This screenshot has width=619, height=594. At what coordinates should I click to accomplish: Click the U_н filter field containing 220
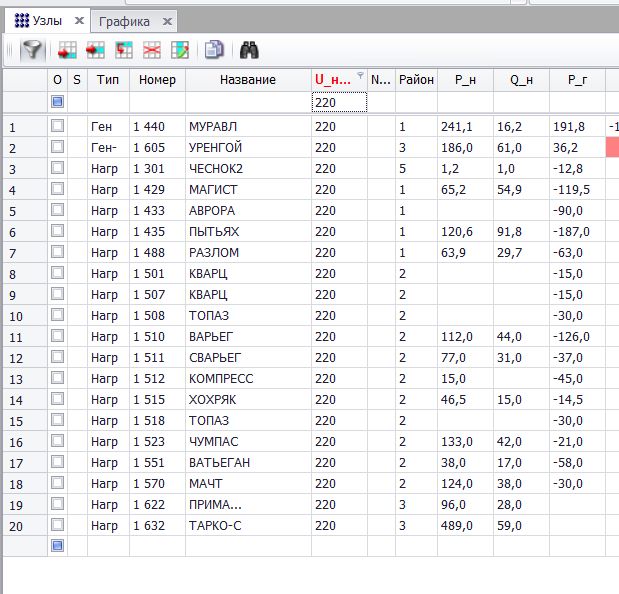click(339, 102)
